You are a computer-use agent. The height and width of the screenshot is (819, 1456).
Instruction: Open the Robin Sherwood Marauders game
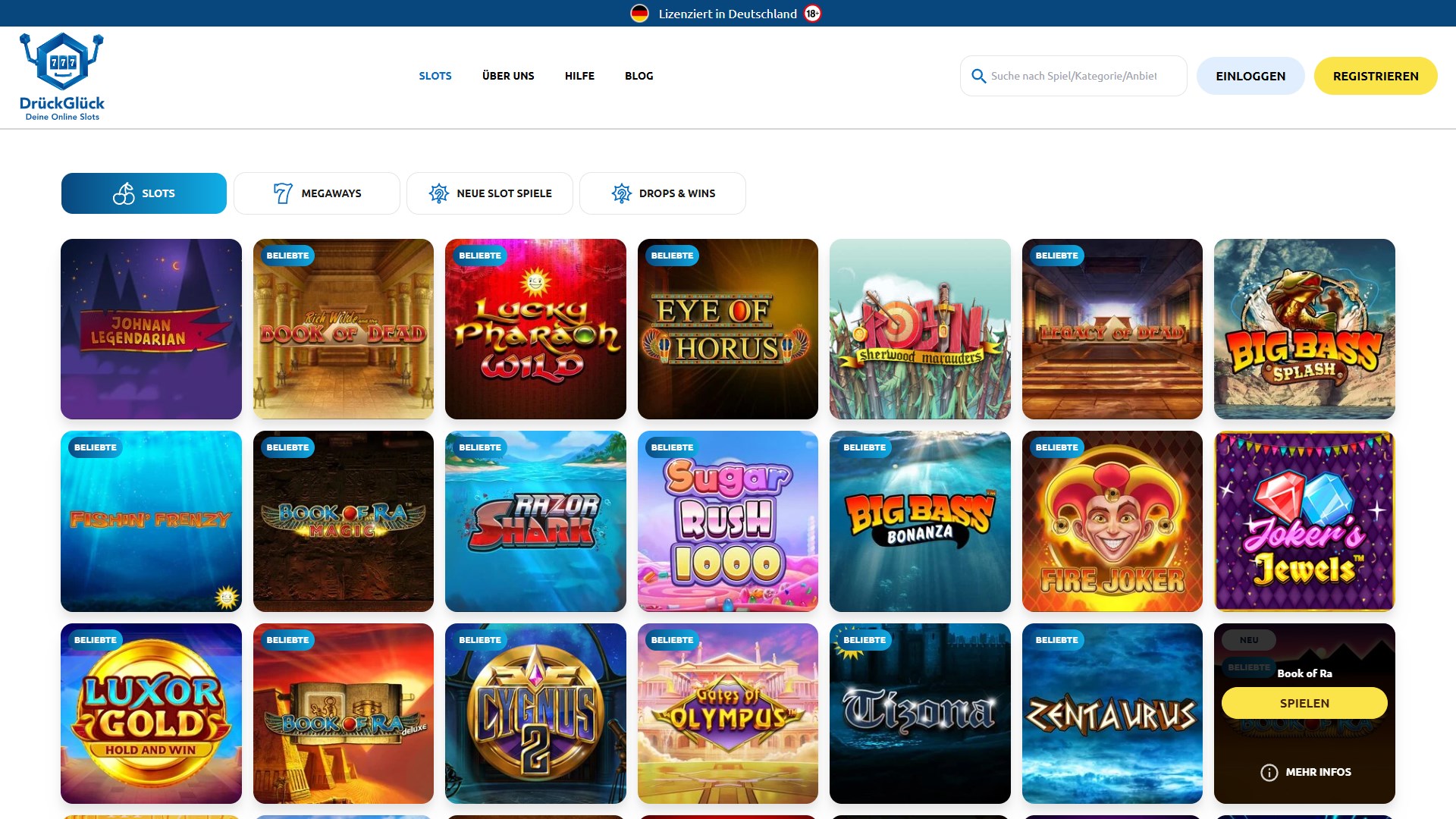tap(920, 329)
